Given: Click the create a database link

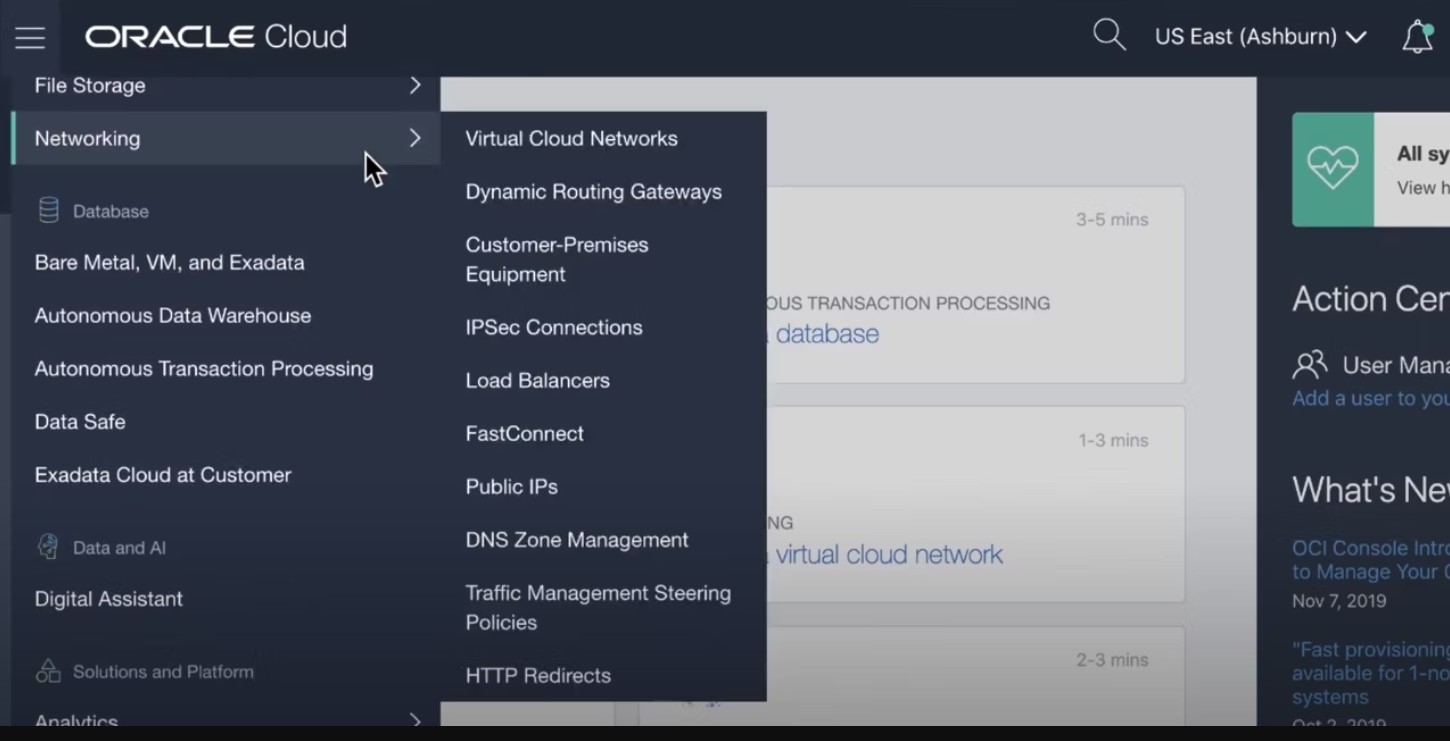Looking at the screenshot, I should pos(826,333).
